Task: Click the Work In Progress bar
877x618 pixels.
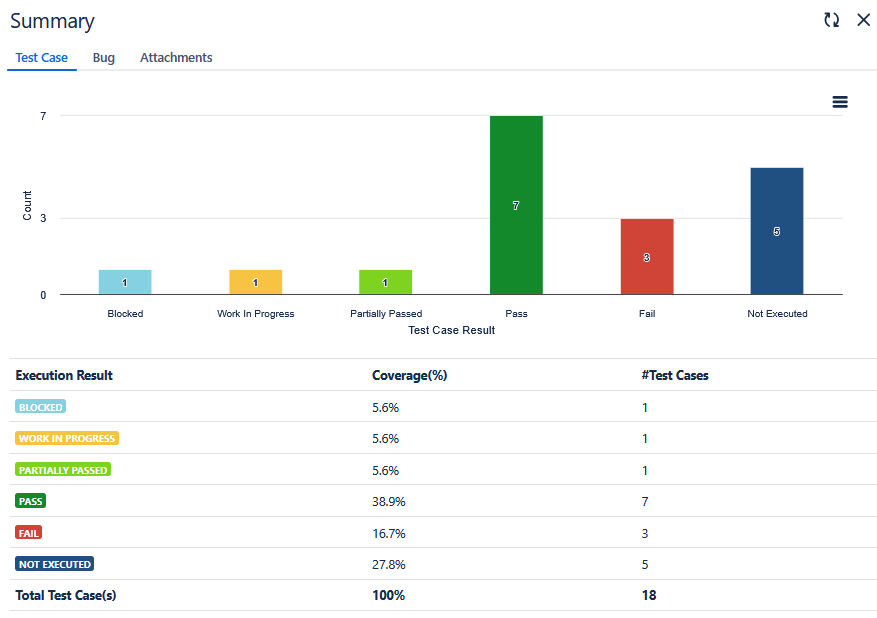Action: point(255,281)
